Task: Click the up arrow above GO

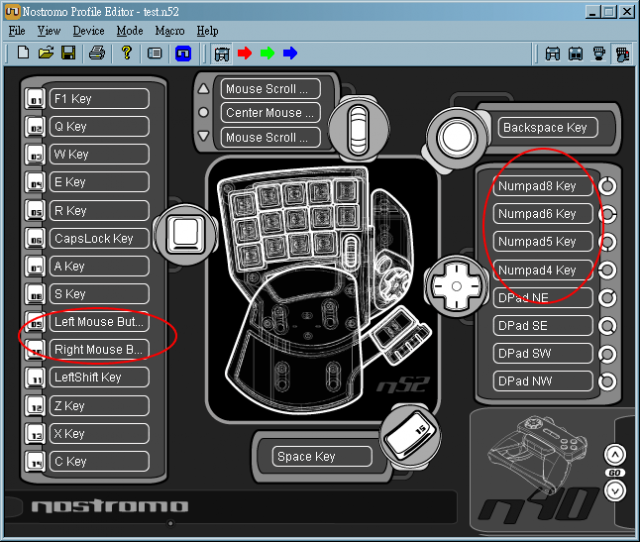Action: [x=615, y=455]
